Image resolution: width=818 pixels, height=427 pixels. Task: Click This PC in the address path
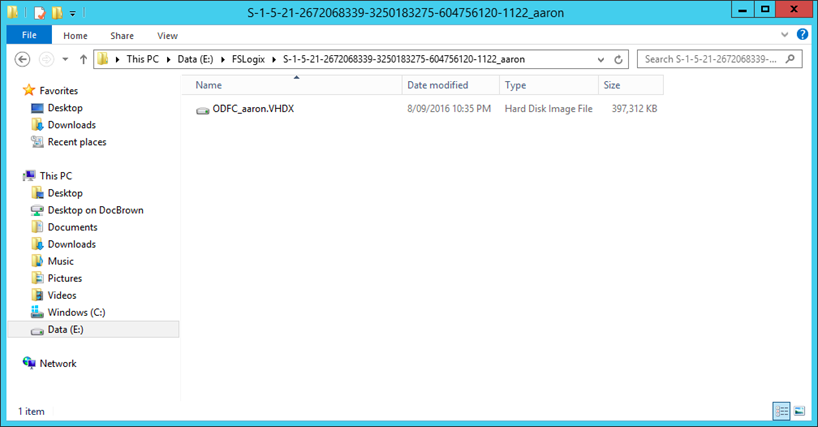pos(142,59)
